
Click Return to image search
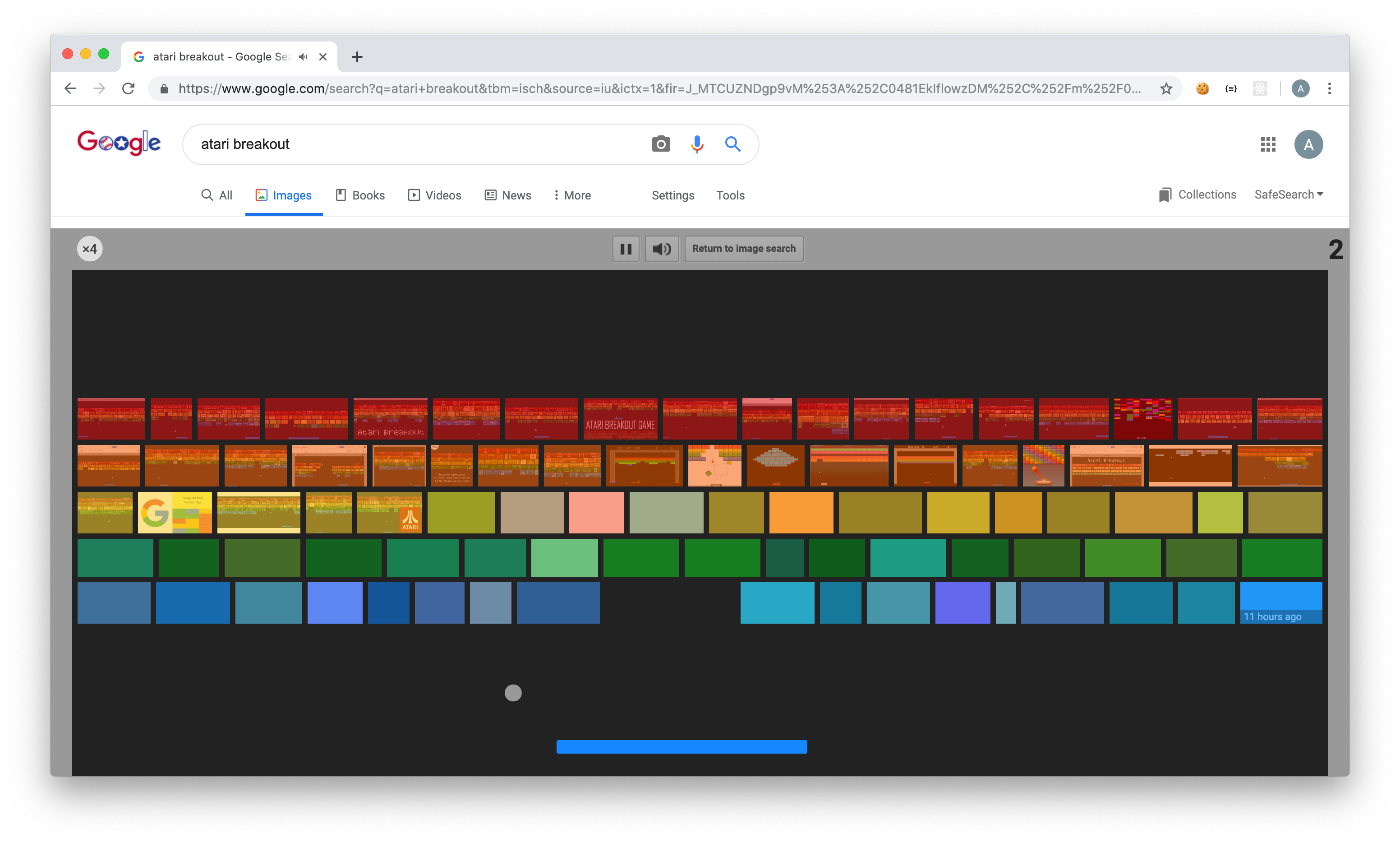click(x=744, y=249)
